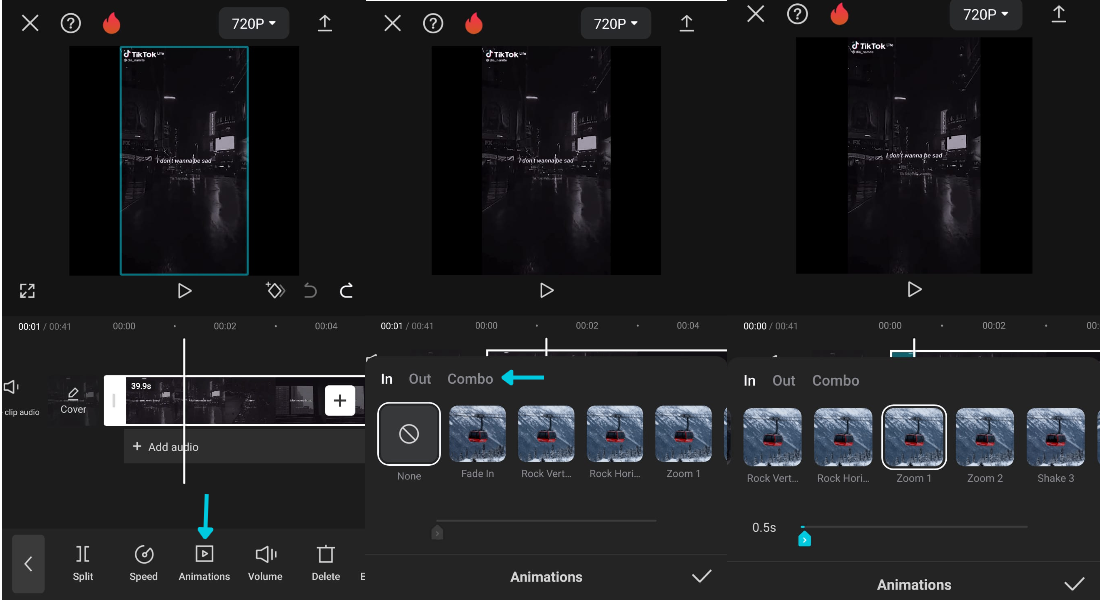Select Rock Hori animation in middle panel
The image size is (1100, 600).
tap(615, 442)
